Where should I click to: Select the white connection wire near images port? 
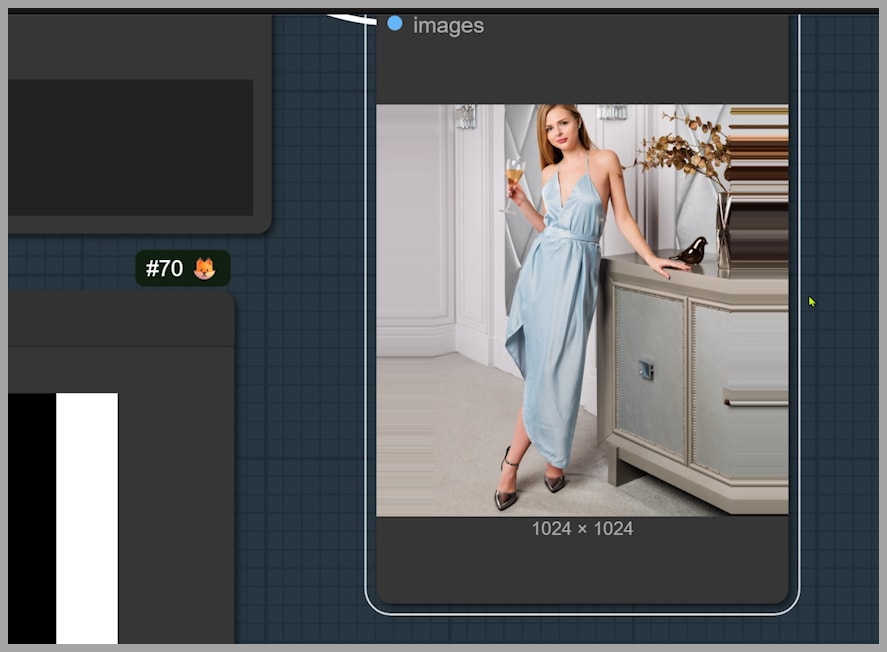[350, 18]
